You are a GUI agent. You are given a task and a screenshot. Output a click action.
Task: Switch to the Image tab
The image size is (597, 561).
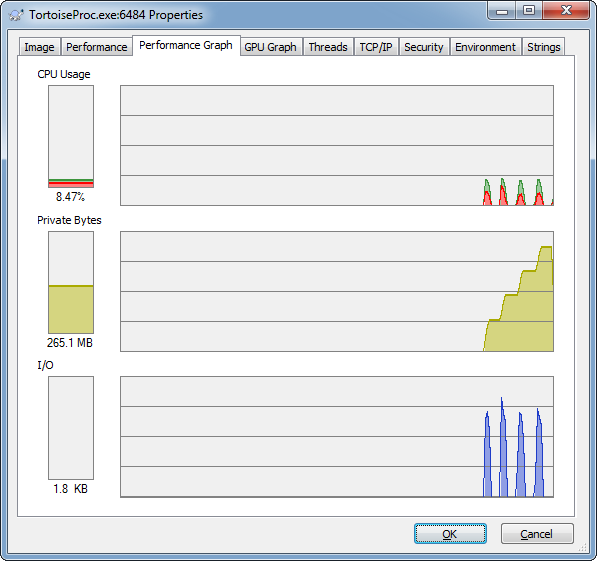coord(39,47)
